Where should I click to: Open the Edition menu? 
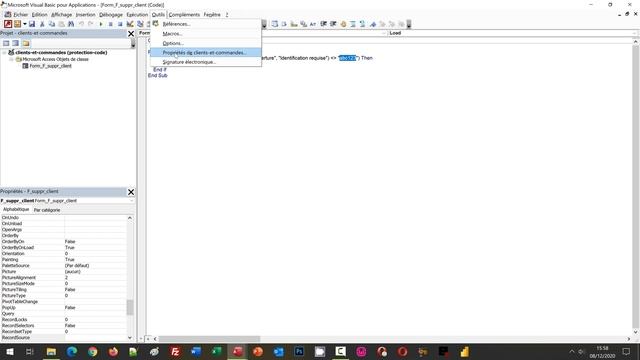tap(40, 15)
